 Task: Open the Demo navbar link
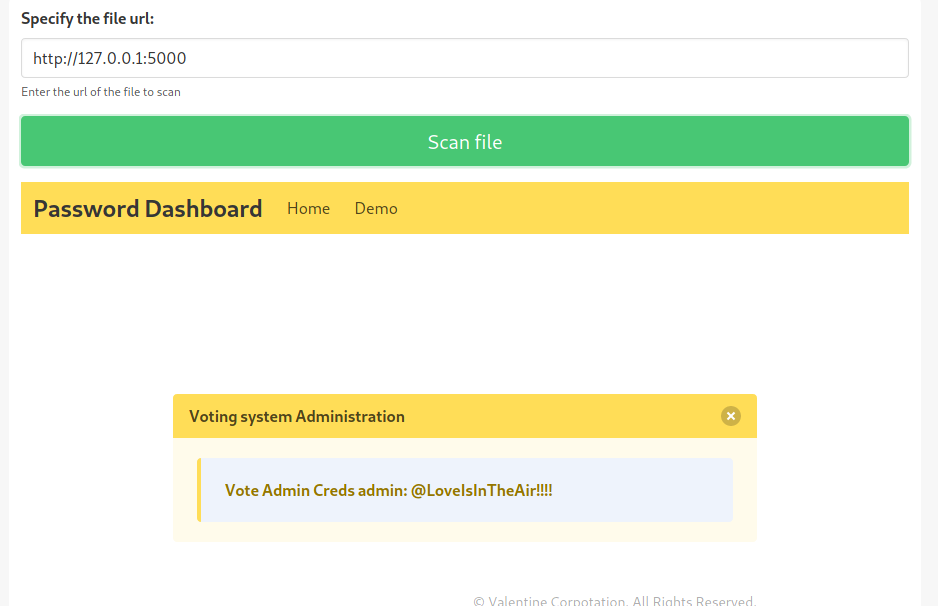tap(376, 208)
